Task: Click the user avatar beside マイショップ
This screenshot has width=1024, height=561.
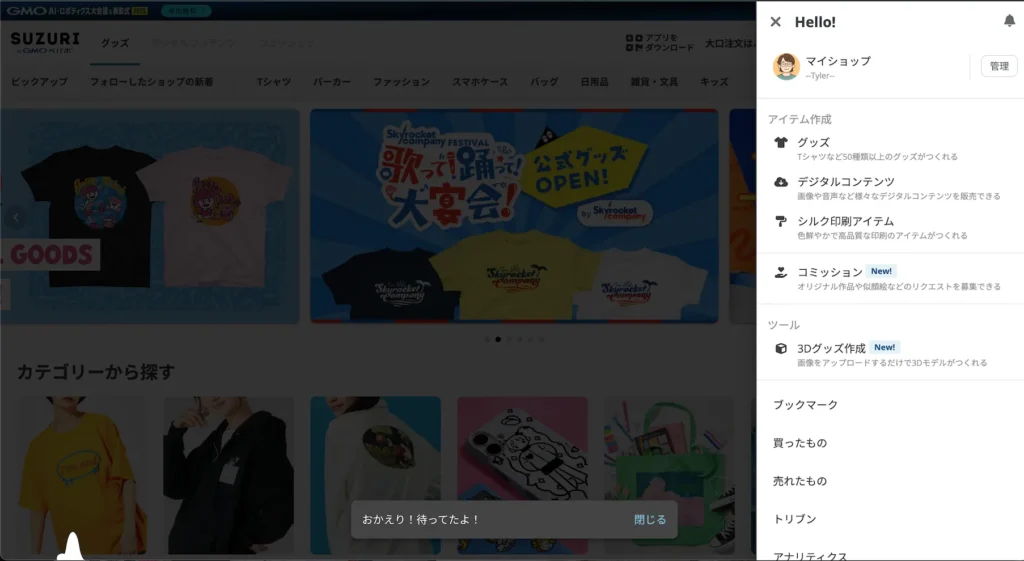Action: [x=786, y=67]
